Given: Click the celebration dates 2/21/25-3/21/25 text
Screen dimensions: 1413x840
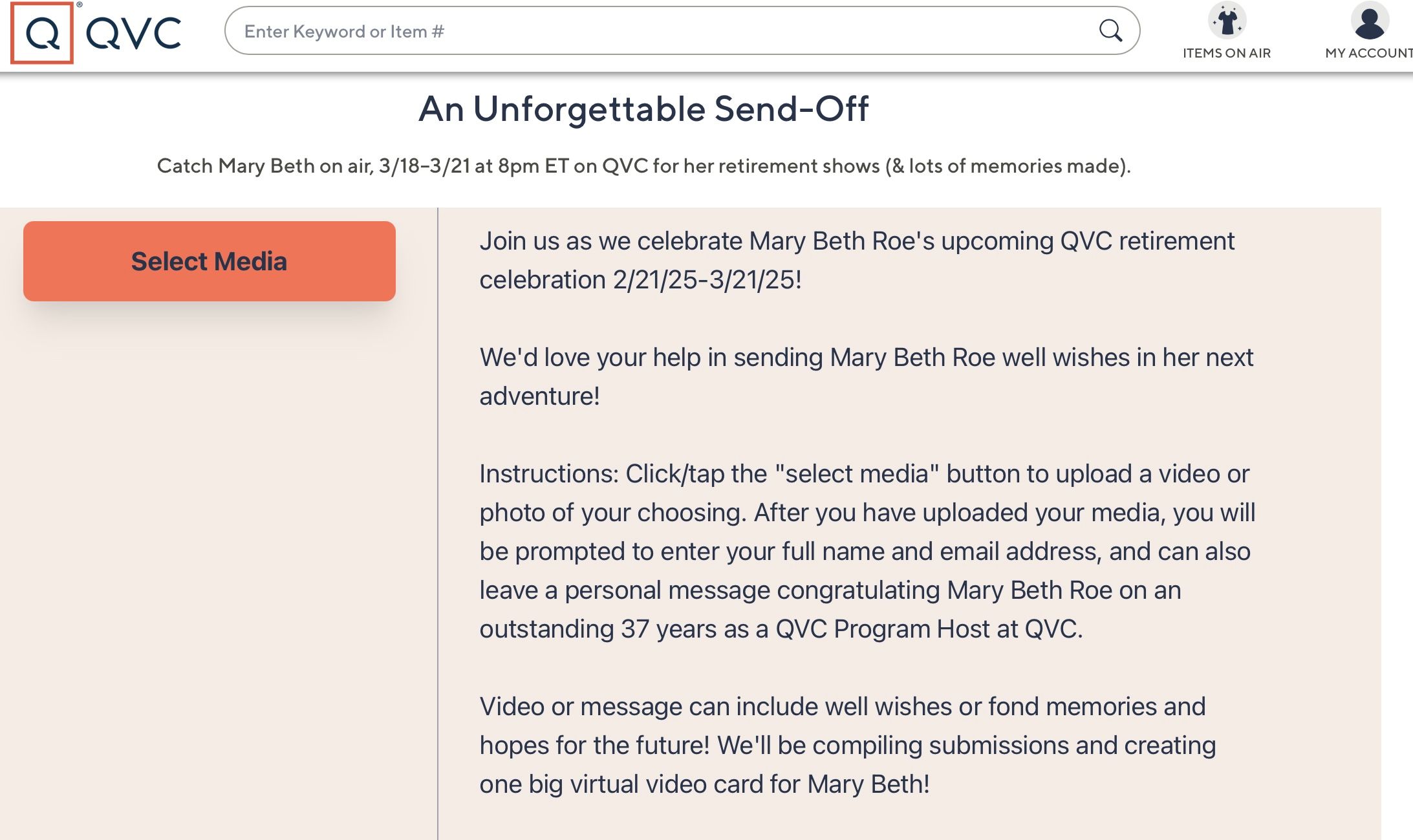Looking at the screenshot, I should 707,280.
